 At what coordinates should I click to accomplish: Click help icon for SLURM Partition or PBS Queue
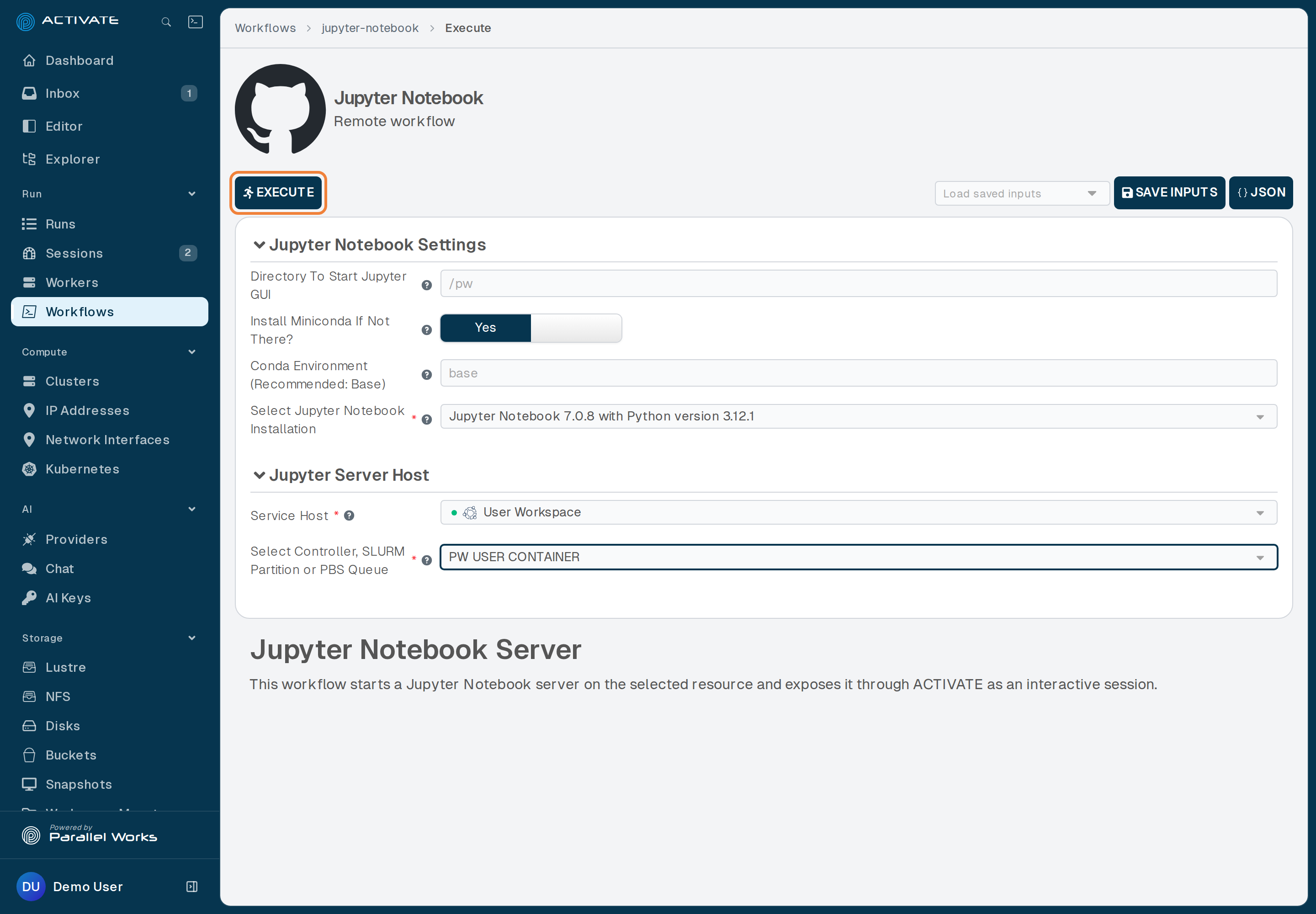point(427,560)
